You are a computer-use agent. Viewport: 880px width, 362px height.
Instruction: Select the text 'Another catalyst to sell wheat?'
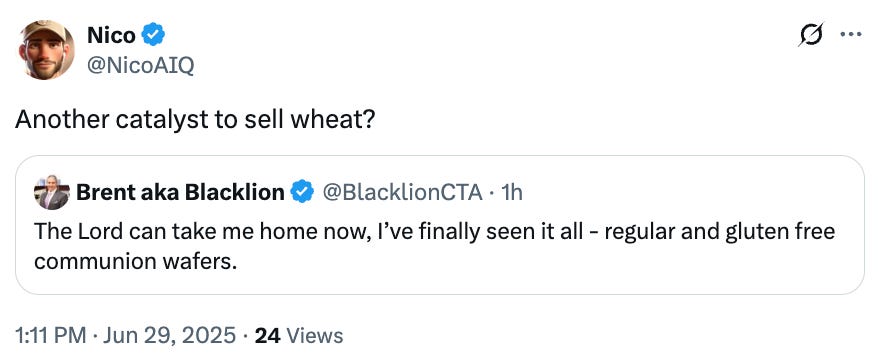point(194,120)
